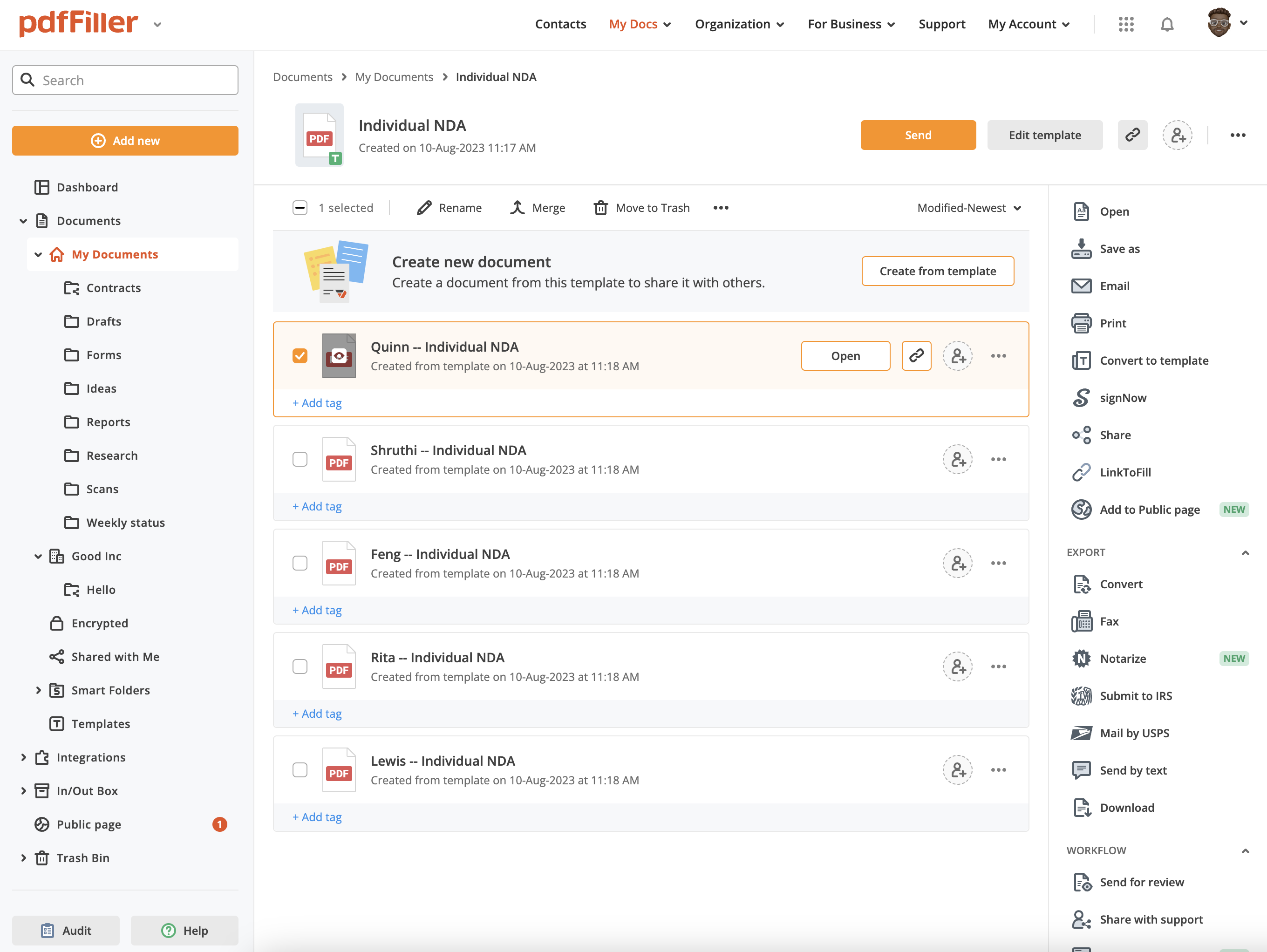Open the My Account menu
1267x952 pixels.
1029,24
